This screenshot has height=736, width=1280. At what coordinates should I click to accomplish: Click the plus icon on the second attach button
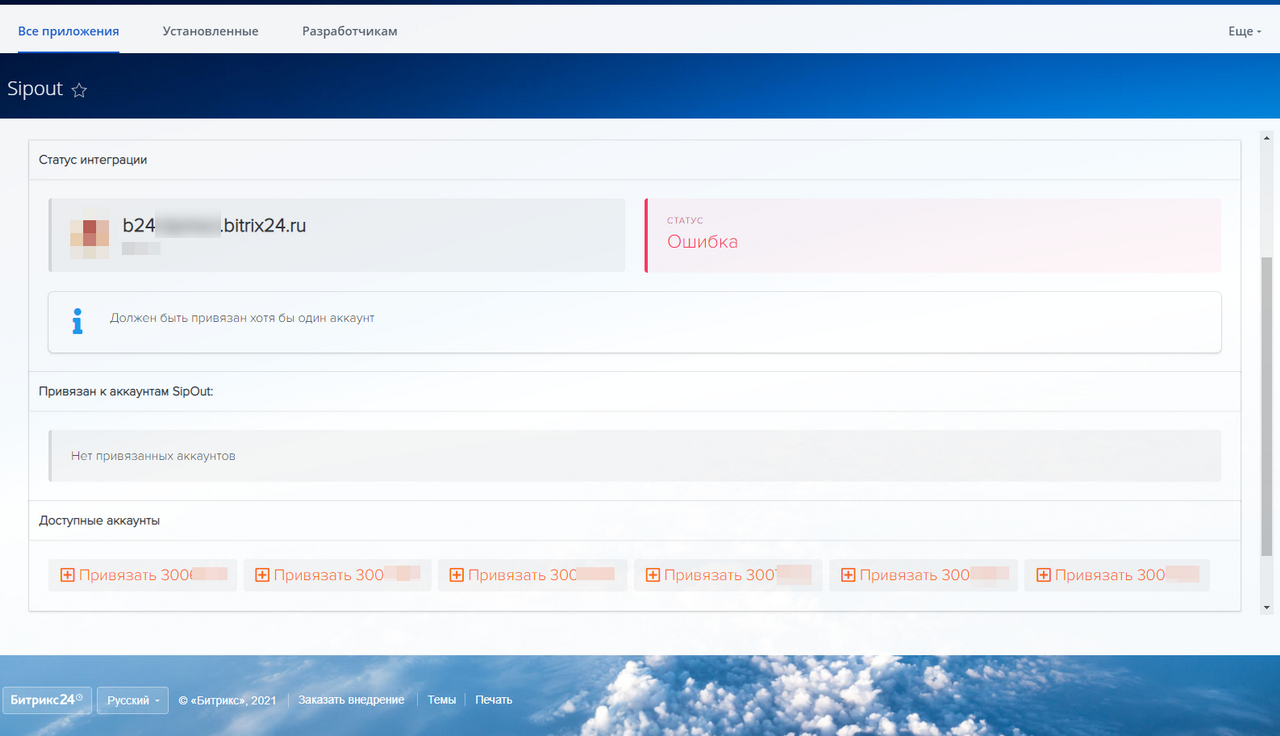pyautogui.click(x=261, y=575)
